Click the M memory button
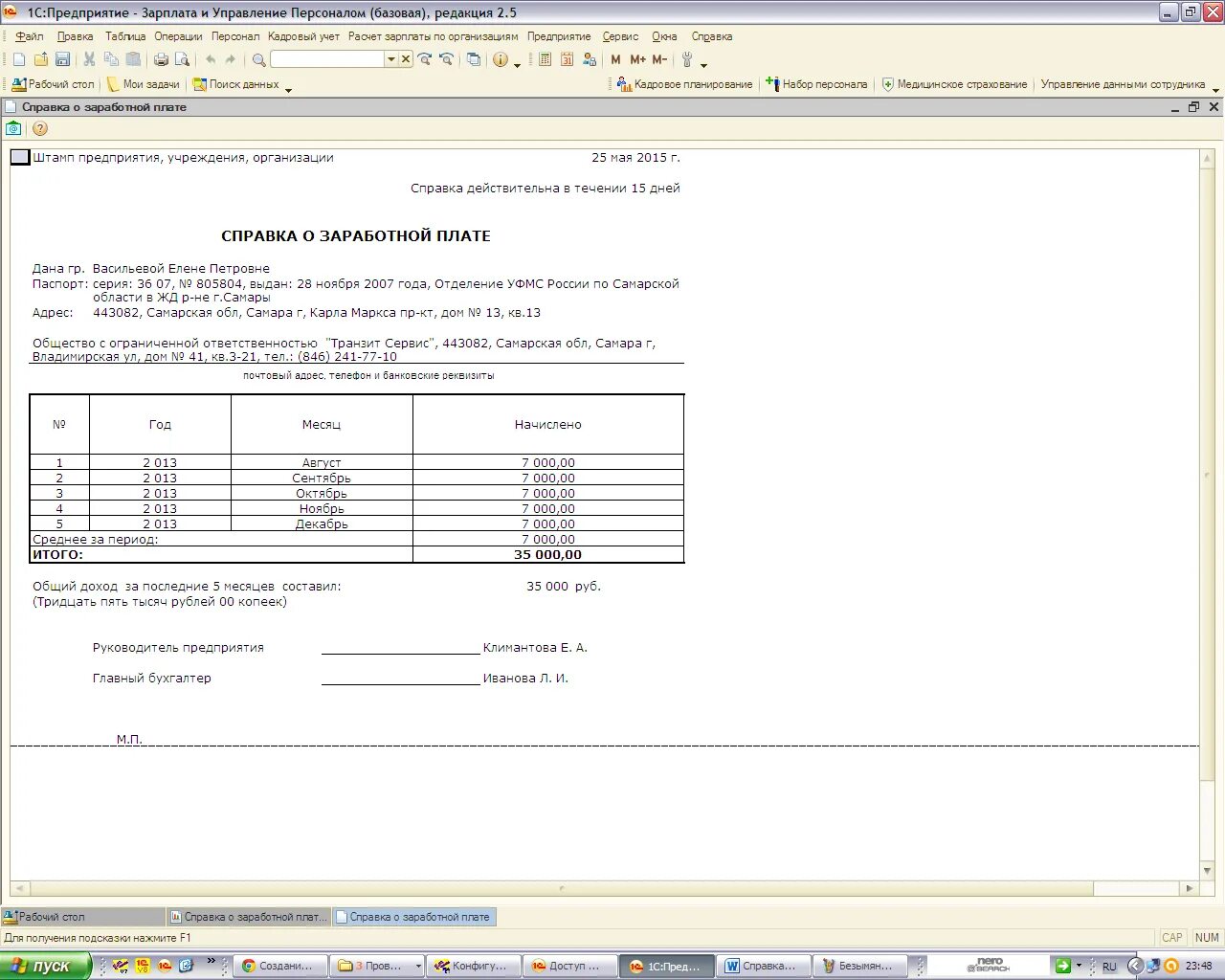This screenshot has height=980, width=1225. (x=615, y=59)
